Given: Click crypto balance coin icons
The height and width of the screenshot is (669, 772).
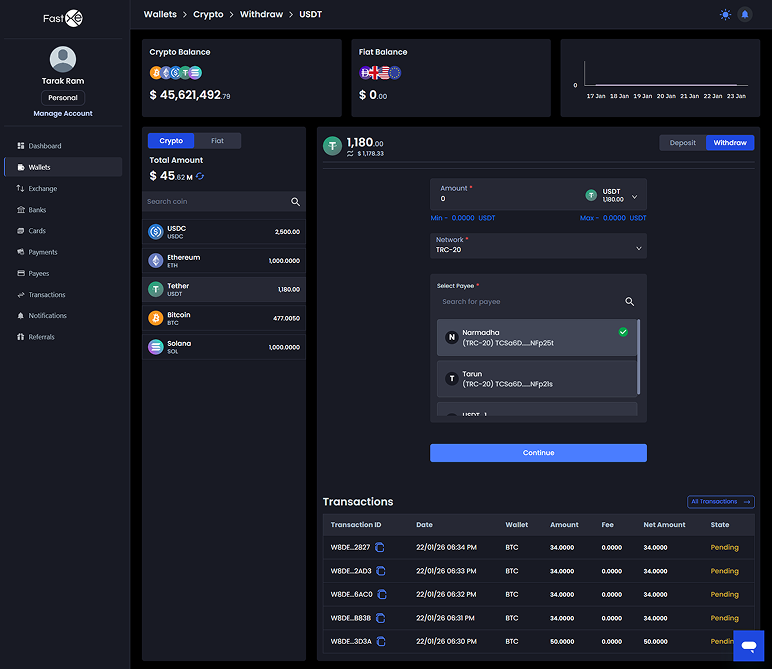Looking at the screenshot, I should (x=176, y=73).
